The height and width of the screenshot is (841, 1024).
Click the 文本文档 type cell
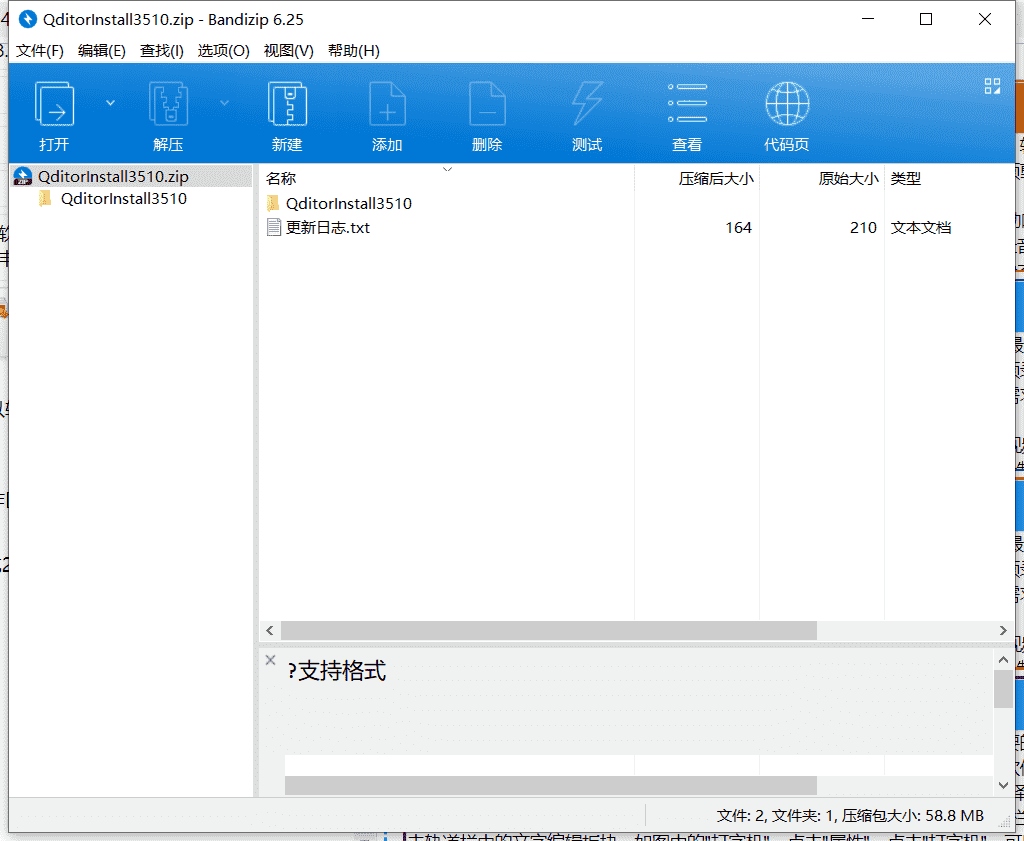(921, 227)
